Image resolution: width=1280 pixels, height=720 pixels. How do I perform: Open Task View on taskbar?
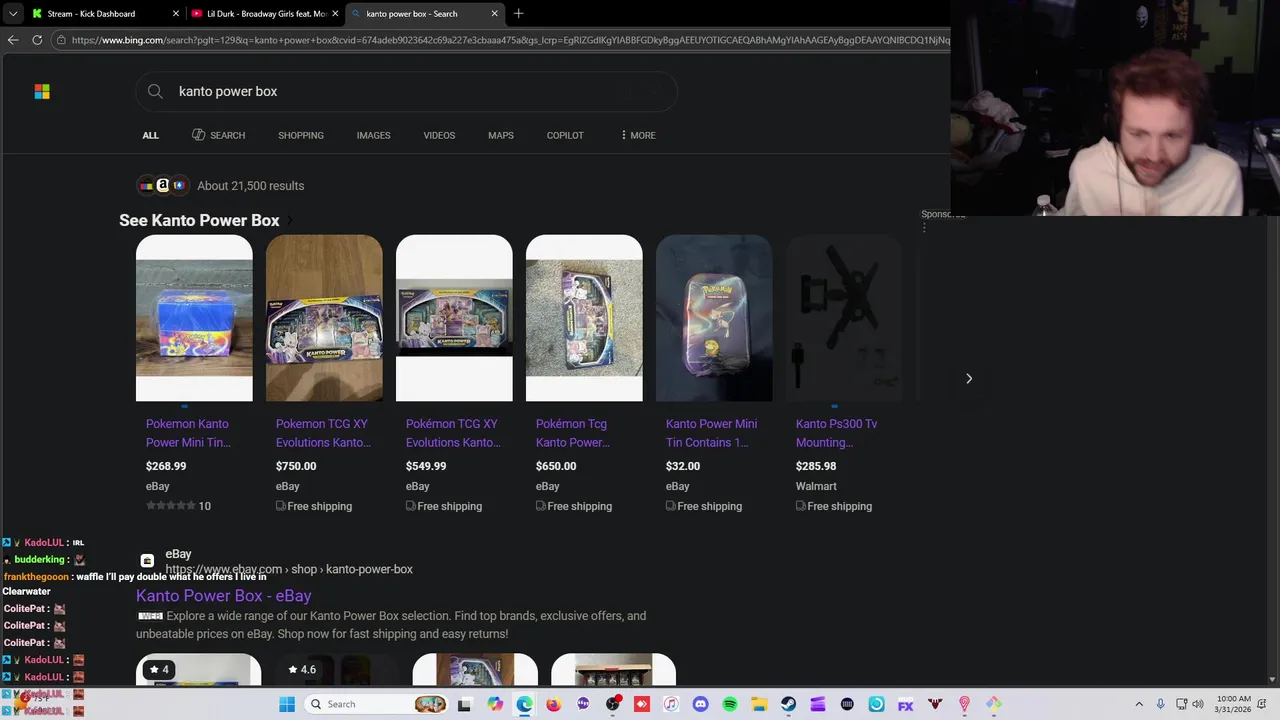point(464,704)
